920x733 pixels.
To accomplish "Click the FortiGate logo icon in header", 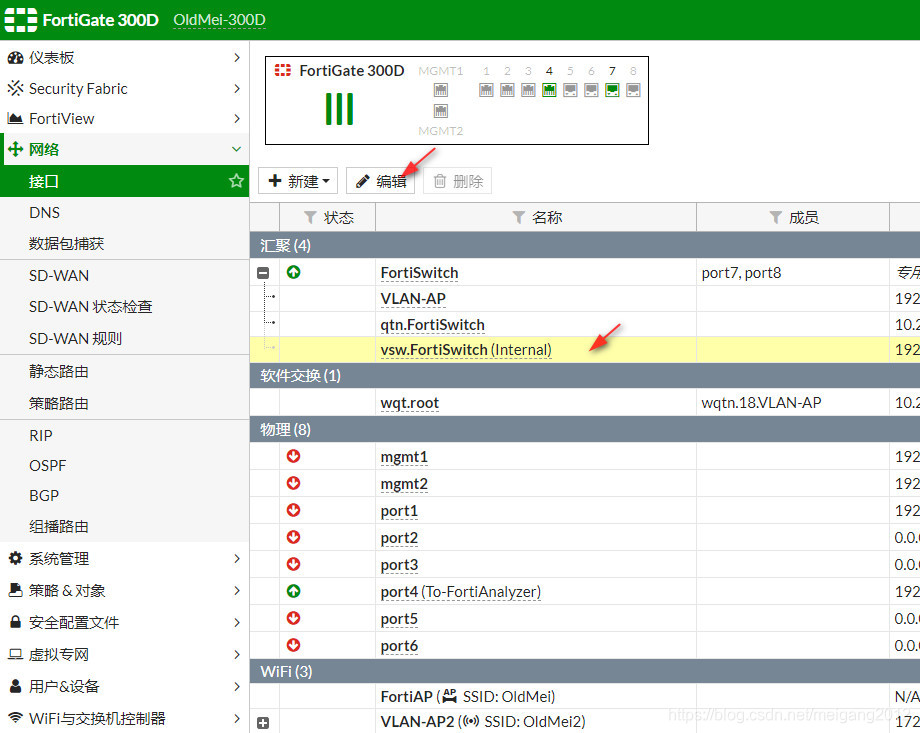I will point(21,19).
